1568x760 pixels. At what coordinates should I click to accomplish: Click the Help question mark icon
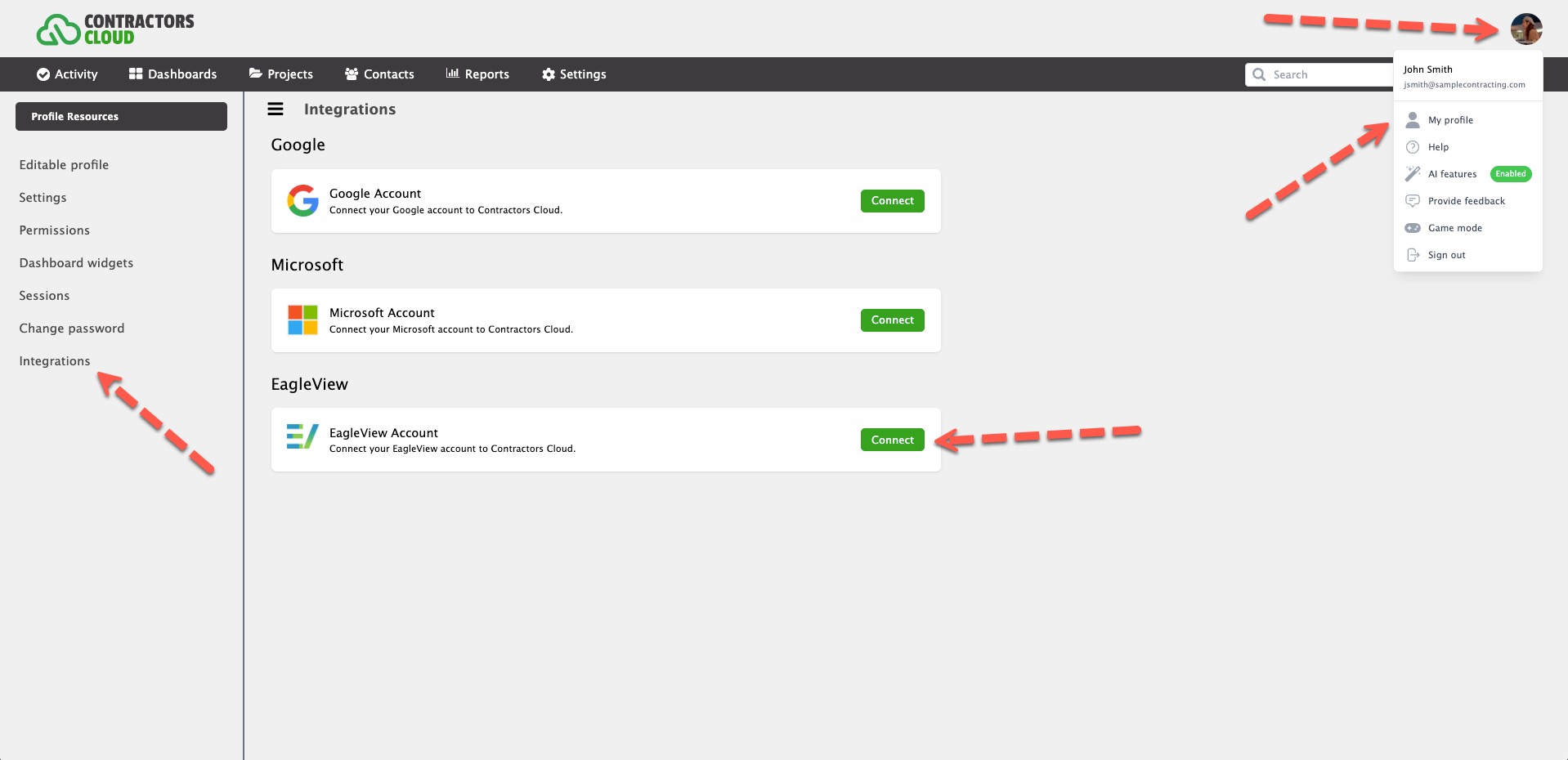(x=1412, y=147)
